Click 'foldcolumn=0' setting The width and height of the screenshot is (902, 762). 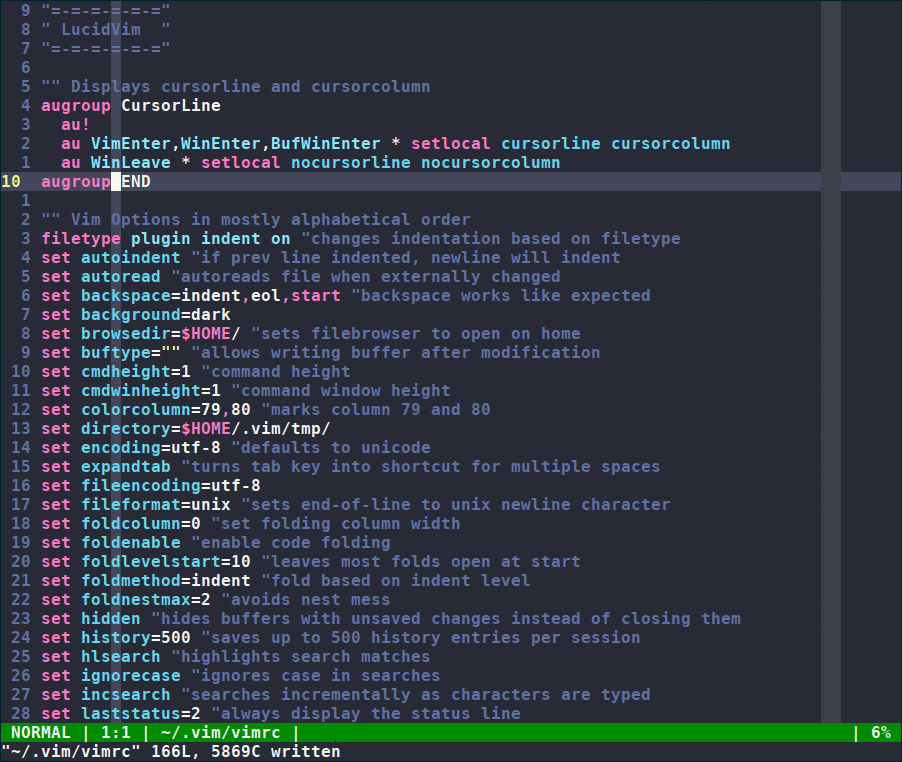(x=140, y=523)
